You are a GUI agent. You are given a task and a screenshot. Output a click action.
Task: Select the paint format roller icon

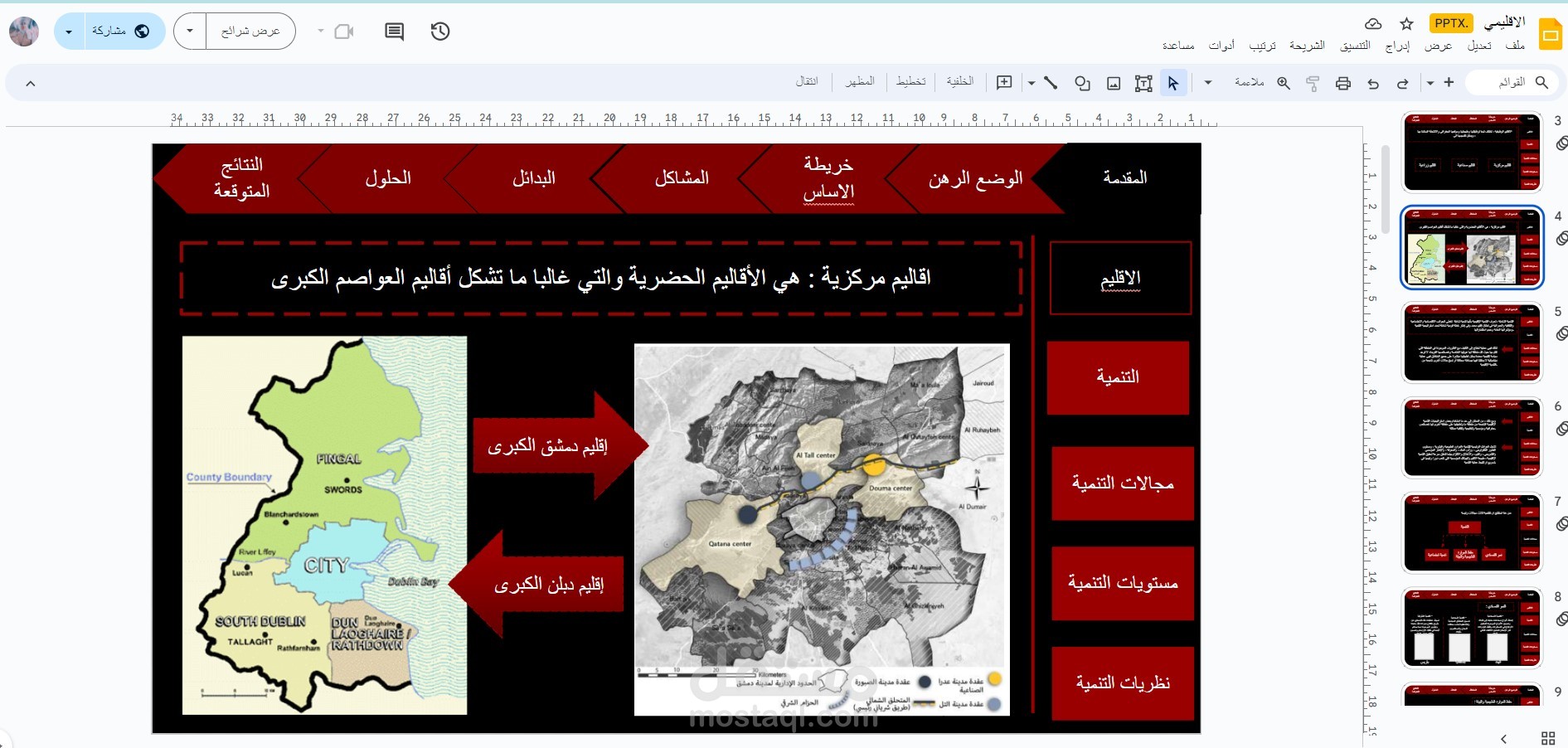tap(1313, 83)
